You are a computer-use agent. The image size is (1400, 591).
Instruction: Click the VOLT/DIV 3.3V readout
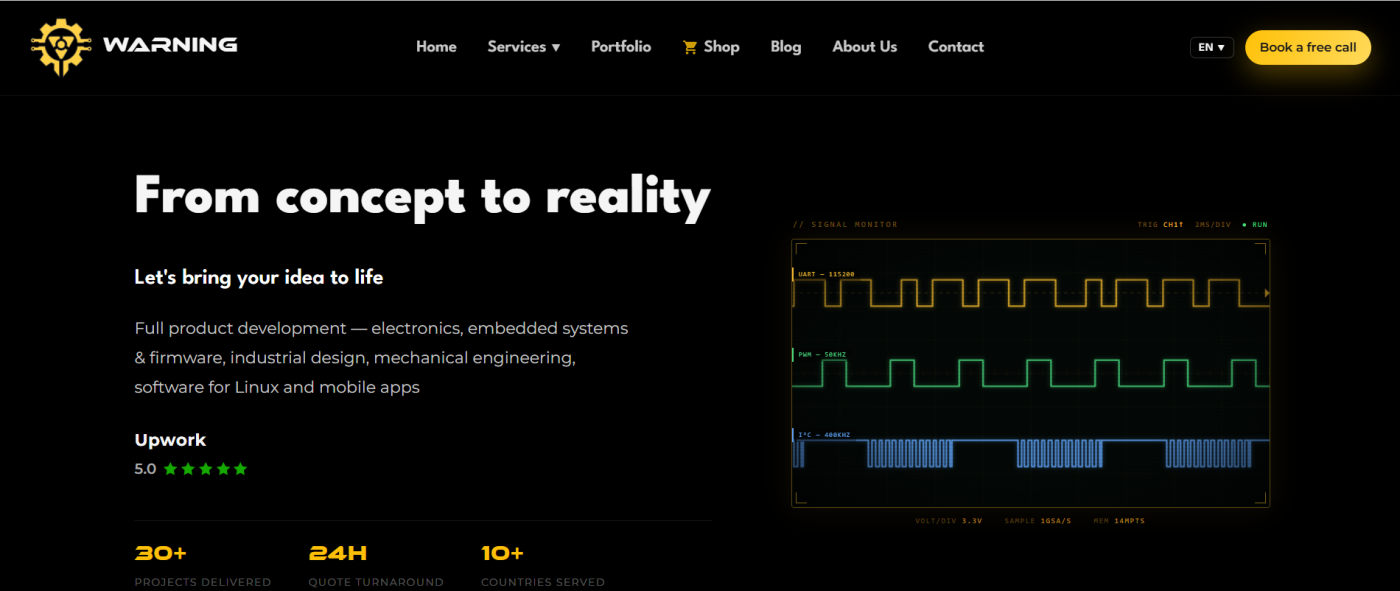[949, 521]
